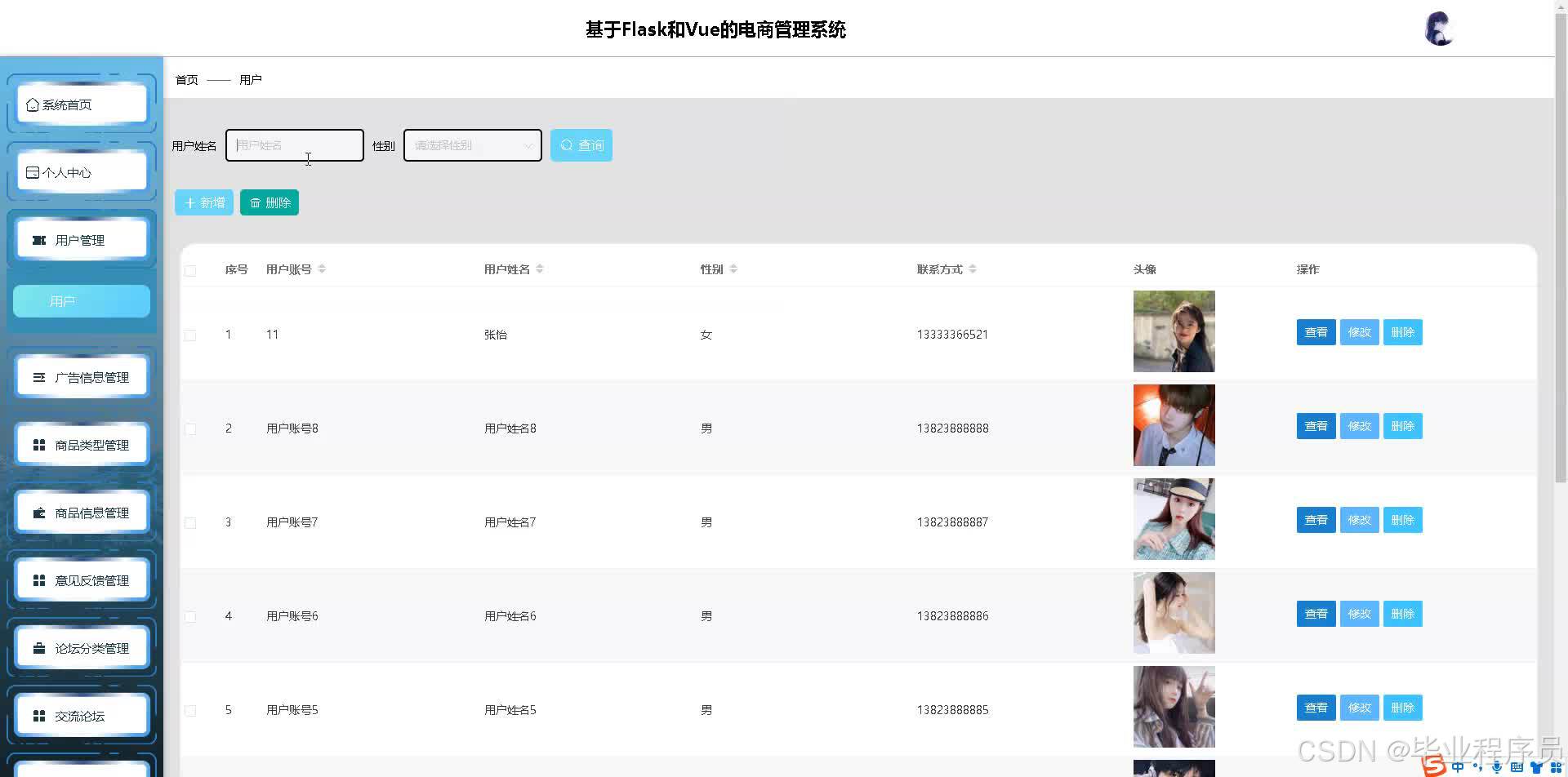Focus the 用户姓名 search input

pyautogui.click(x=295, y=145)
